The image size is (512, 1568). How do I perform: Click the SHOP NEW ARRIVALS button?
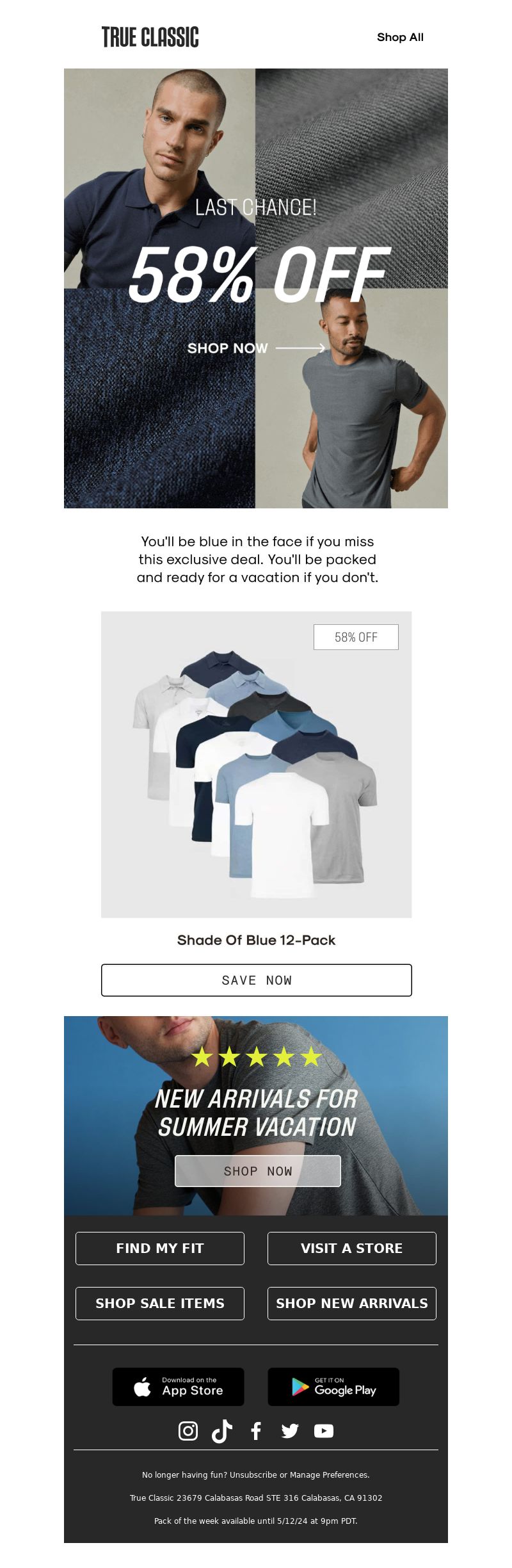pyautogui.click(x=352, y=1303)
